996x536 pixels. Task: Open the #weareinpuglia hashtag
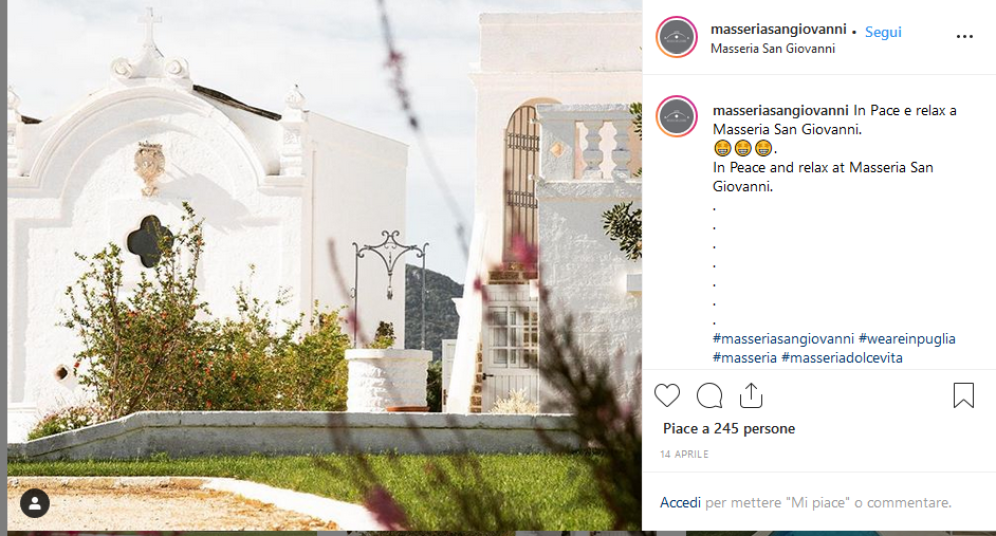(x=907, y=339)
